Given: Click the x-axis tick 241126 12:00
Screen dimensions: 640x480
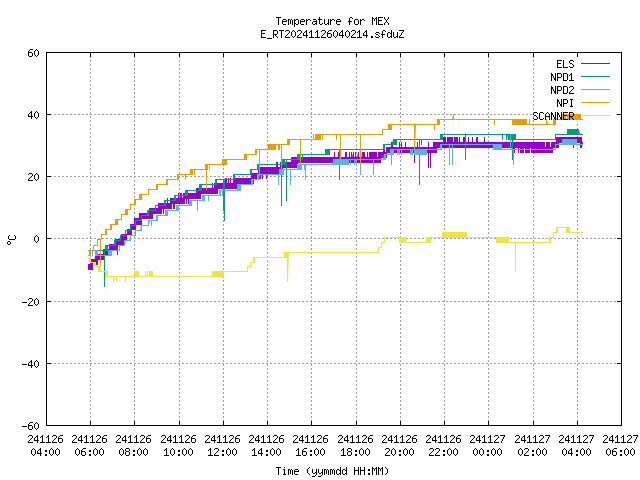Looking at the screenshot, I should point(223,446).
